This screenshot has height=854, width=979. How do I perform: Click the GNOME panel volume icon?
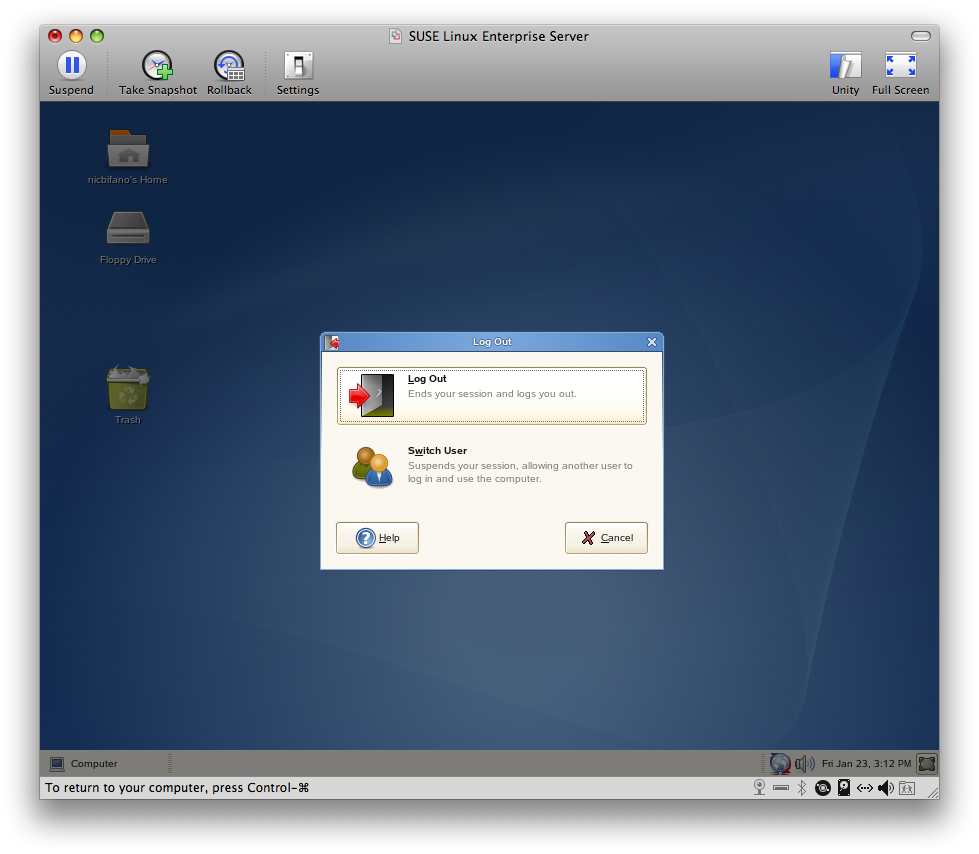(x=805, y=763)
